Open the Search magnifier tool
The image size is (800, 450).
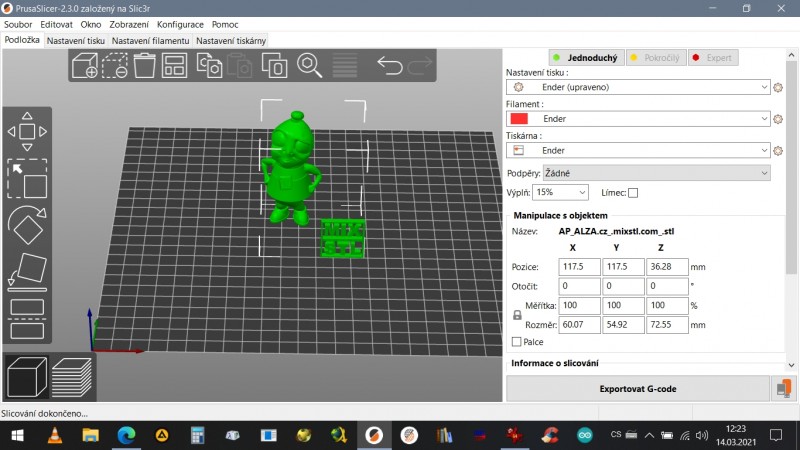pyautogui.click(x=310, y=66)
